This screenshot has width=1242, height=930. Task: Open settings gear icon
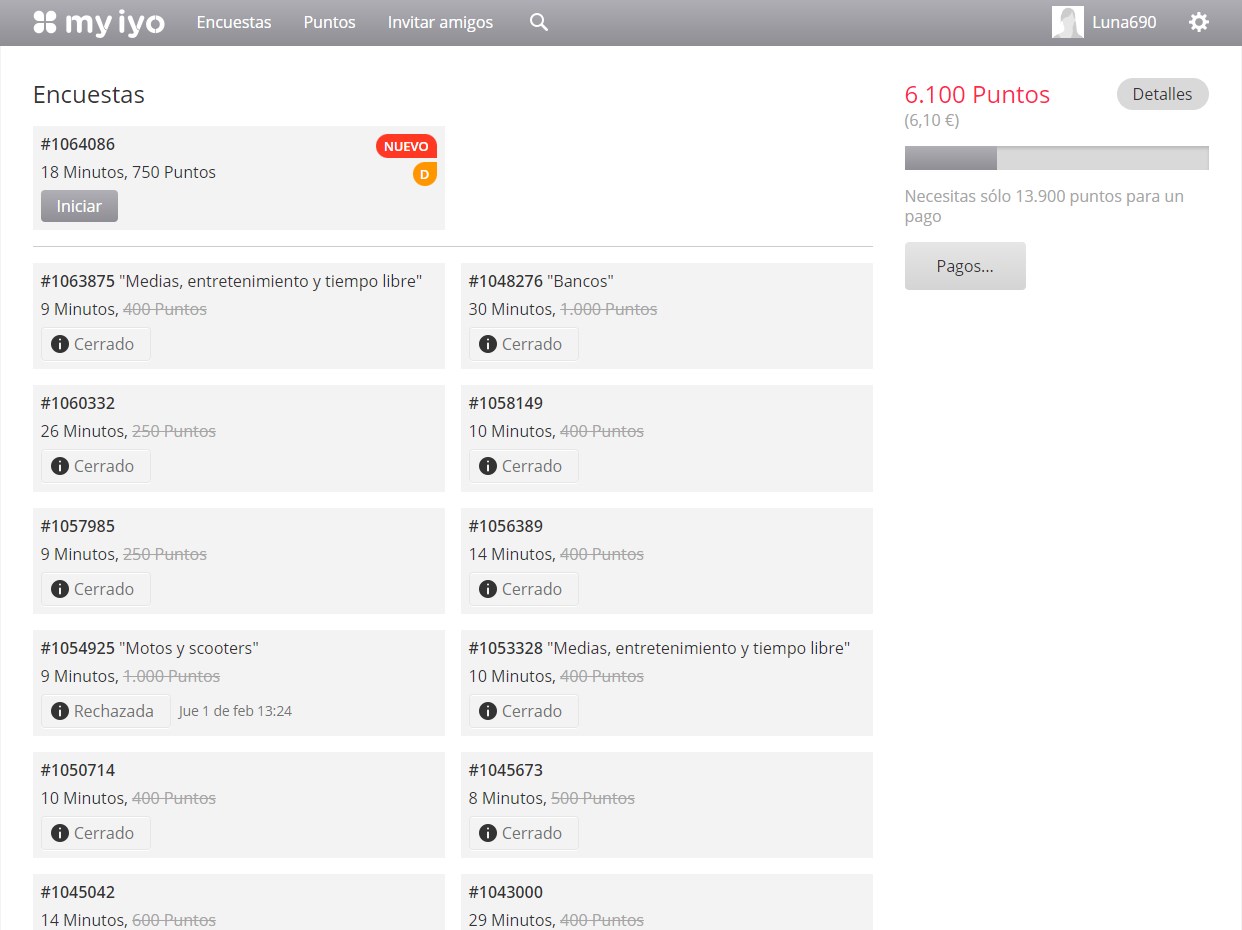click(x=1198, y=22)
